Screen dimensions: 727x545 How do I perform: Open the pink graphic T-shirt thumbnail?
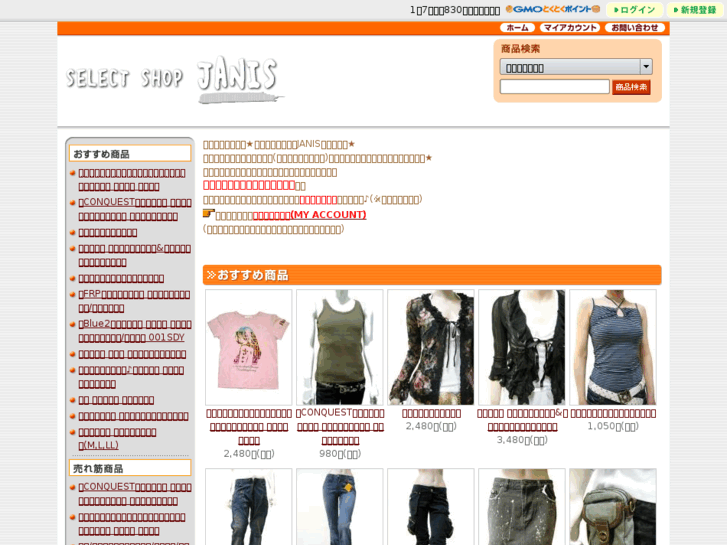249,347
